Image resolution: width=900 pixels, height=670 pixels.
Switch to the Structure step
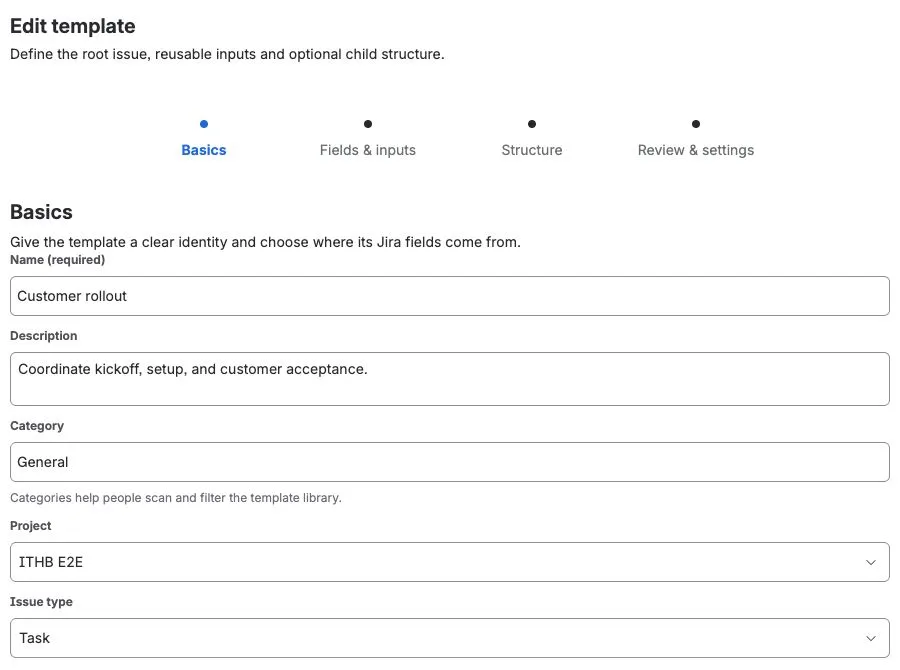[532, 150]
